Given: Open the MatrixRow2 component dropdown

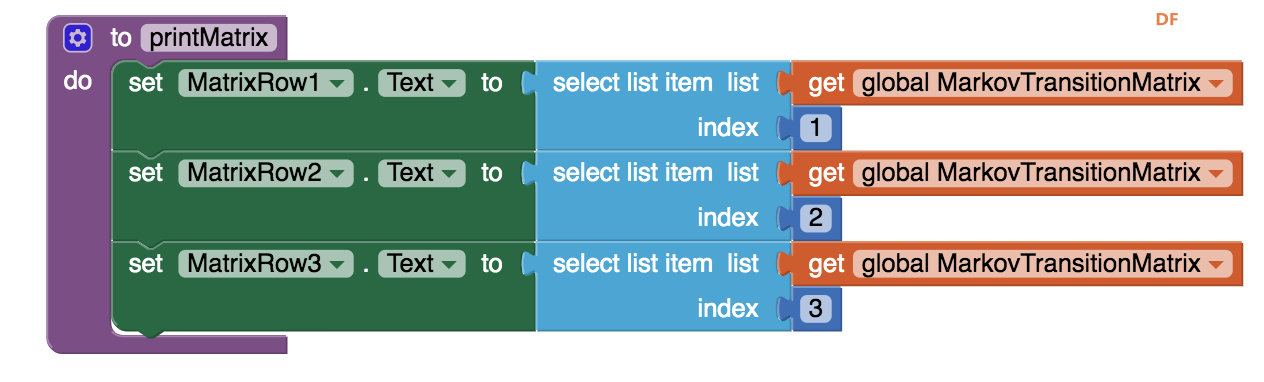Looking at the screenshot, I should click(266, 174).
